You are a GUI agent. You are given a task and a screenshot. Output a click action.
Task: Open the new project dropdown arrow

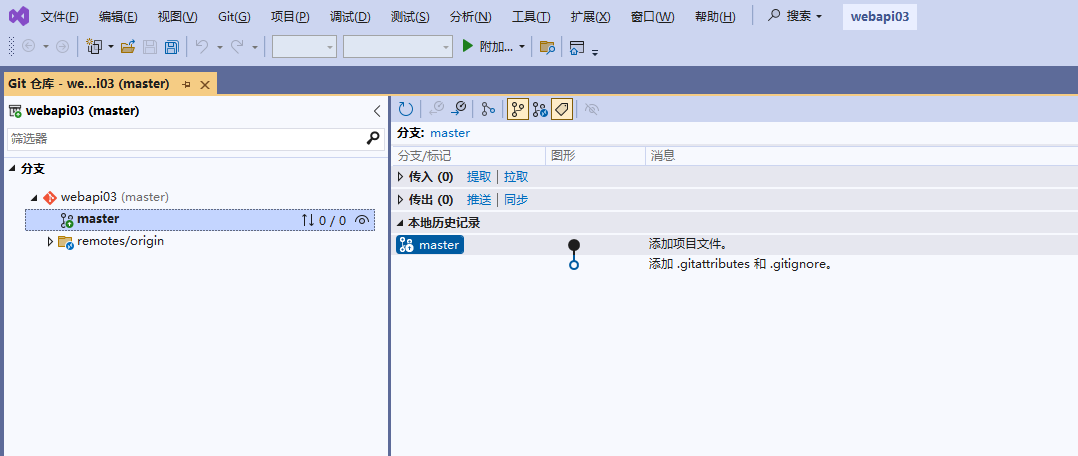click(111, 47)
